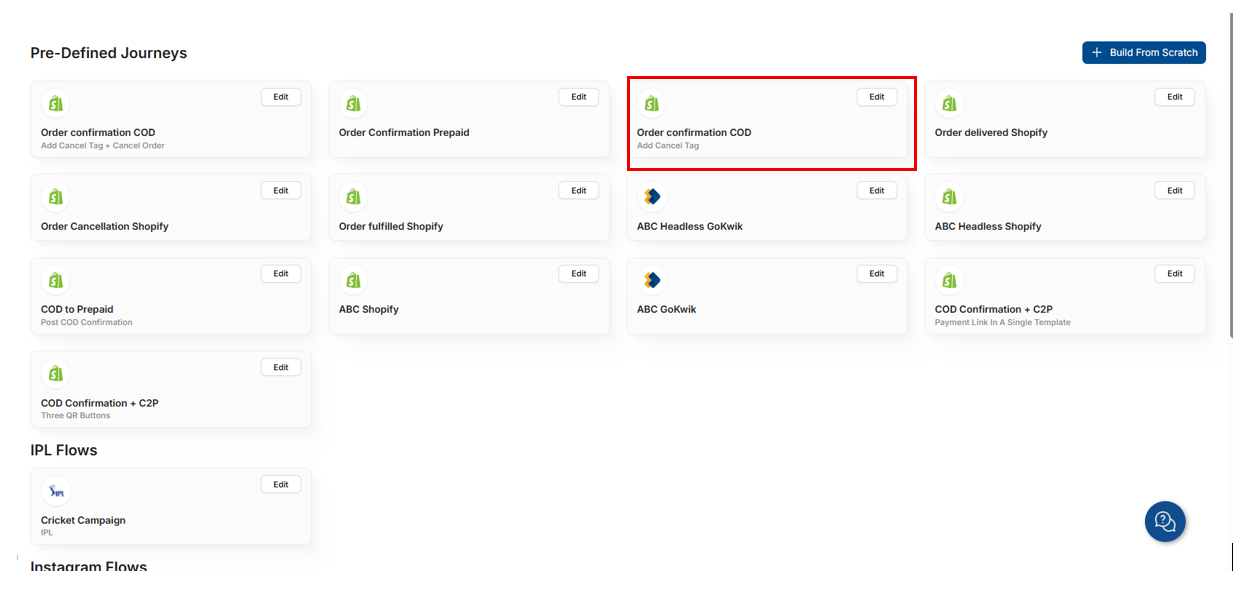The width and height of the screenshot is (1239, 596).
Task: Edit the Cricket Campaign IPL flow
Action: (x=281, y=484)
